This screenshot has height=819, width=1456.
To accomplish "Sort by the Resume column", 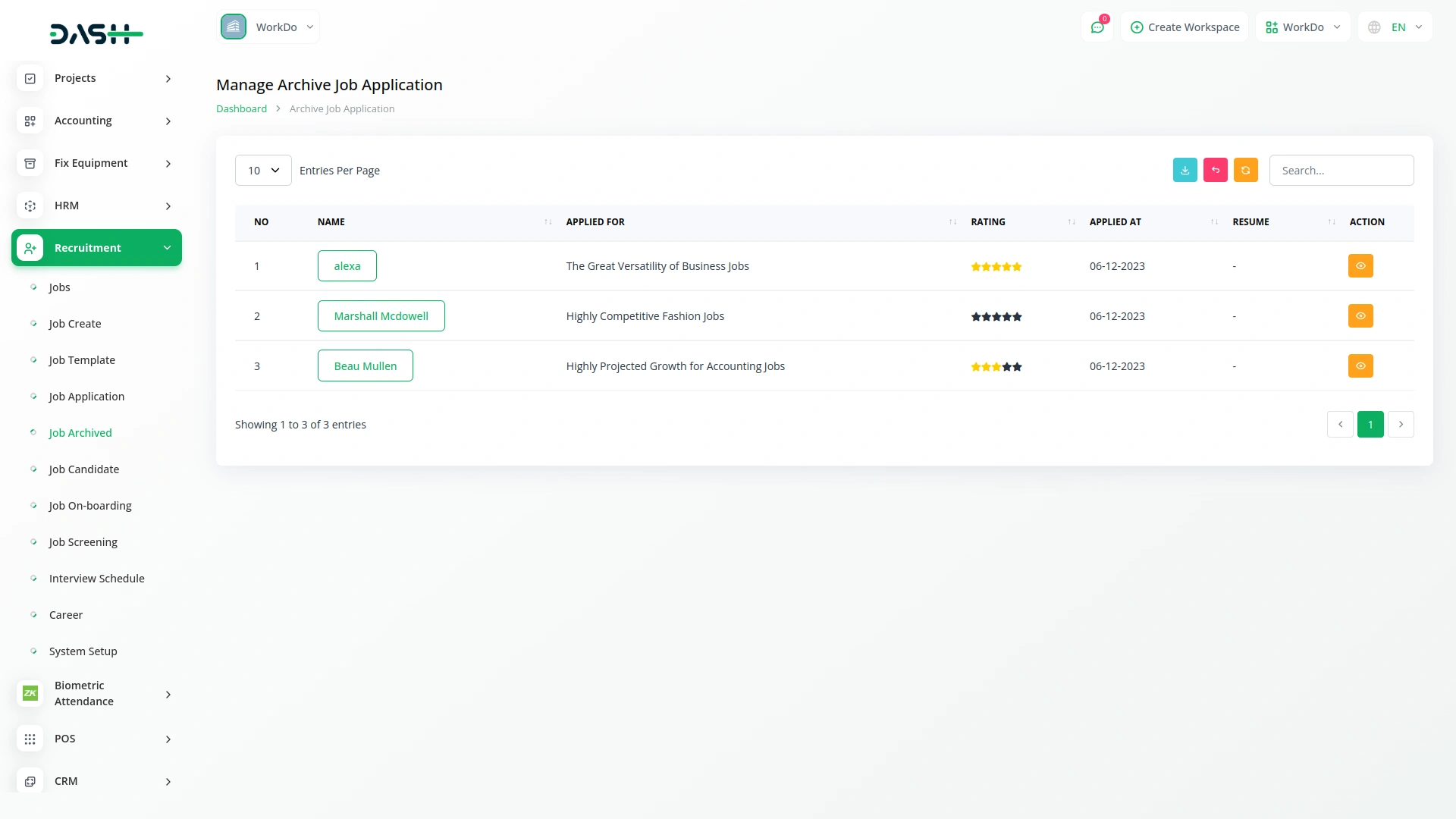I will pyautogui.click(x=1332, y=222).
